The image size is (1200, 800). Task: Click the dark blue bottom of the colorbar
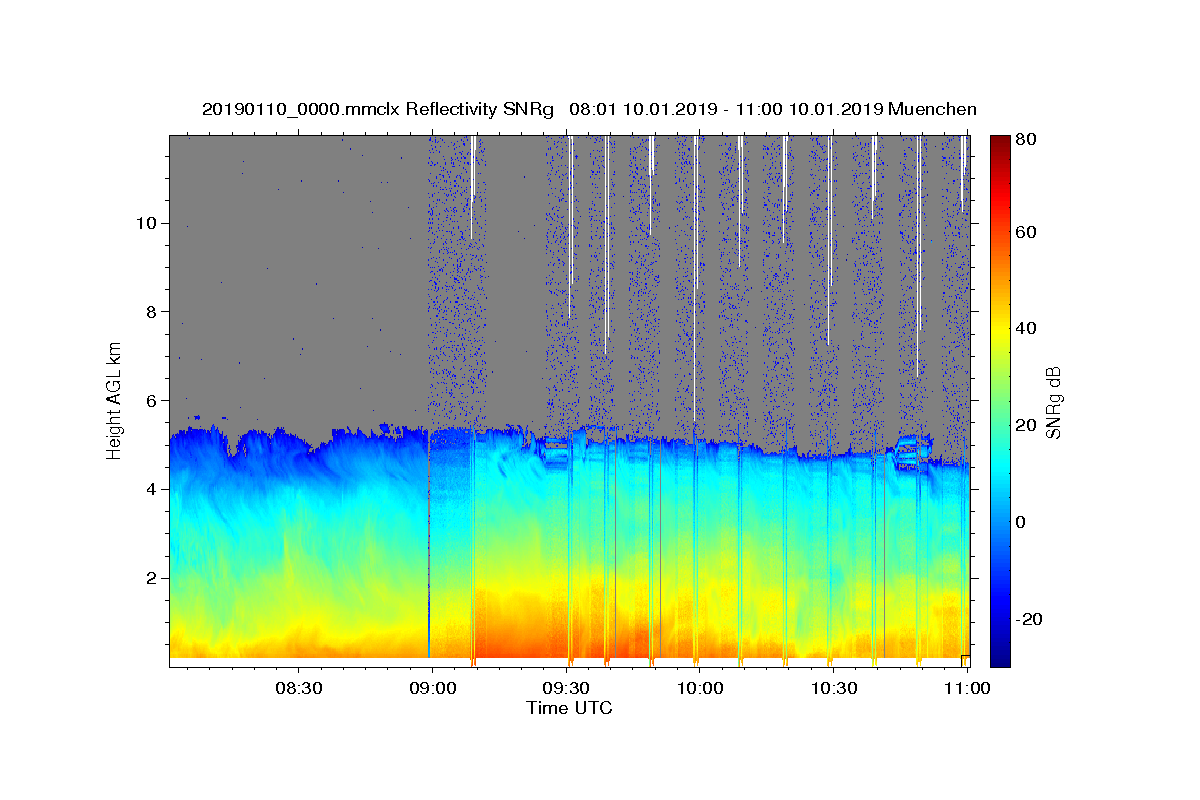(x=1000, y=655)
